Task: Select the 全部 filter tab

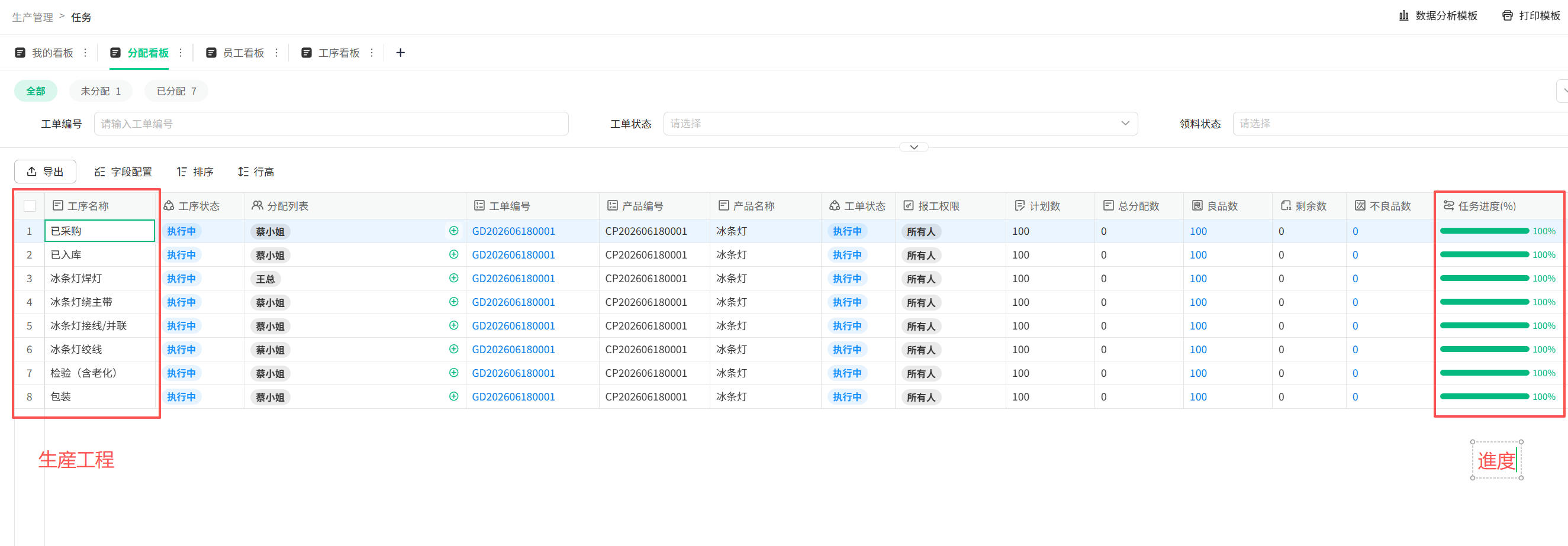Action: click(36, 91)
